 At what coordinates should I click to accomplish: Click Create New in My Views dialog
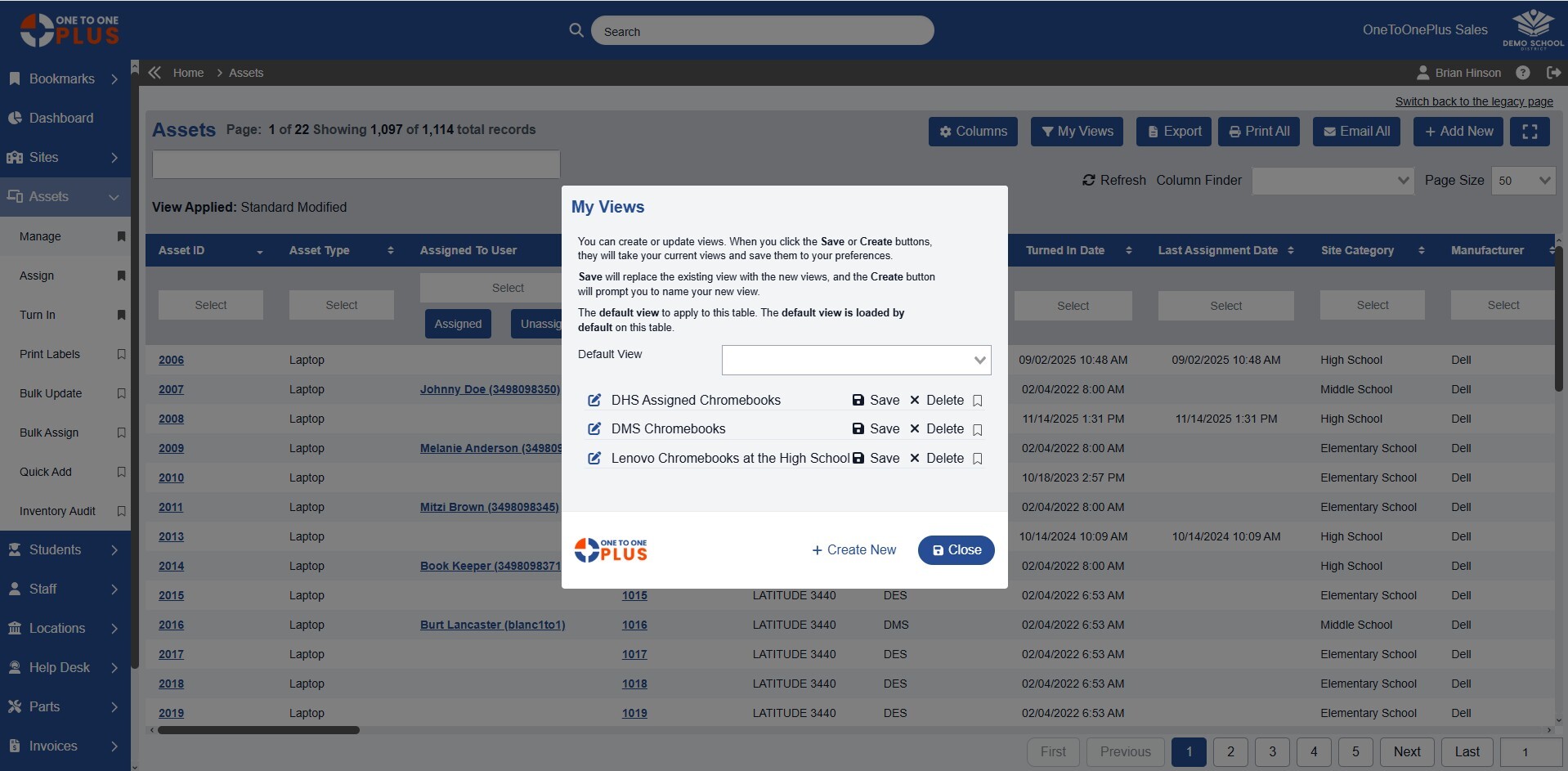pyautogui.click(x=853, y=550)
